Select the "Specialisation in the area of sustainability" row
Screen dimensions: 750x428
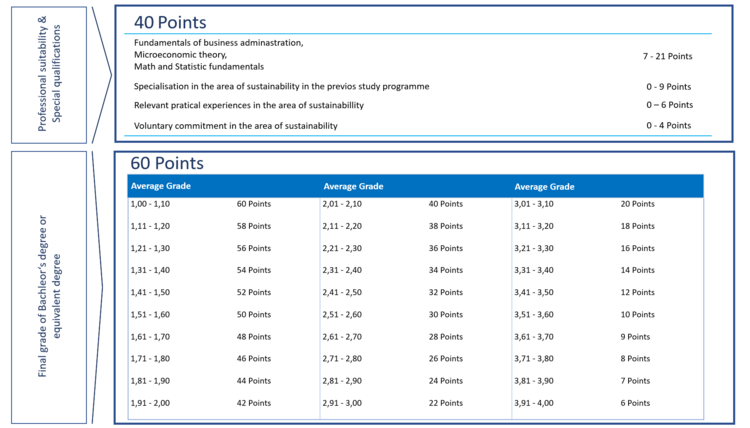click(x=281, y=87)
